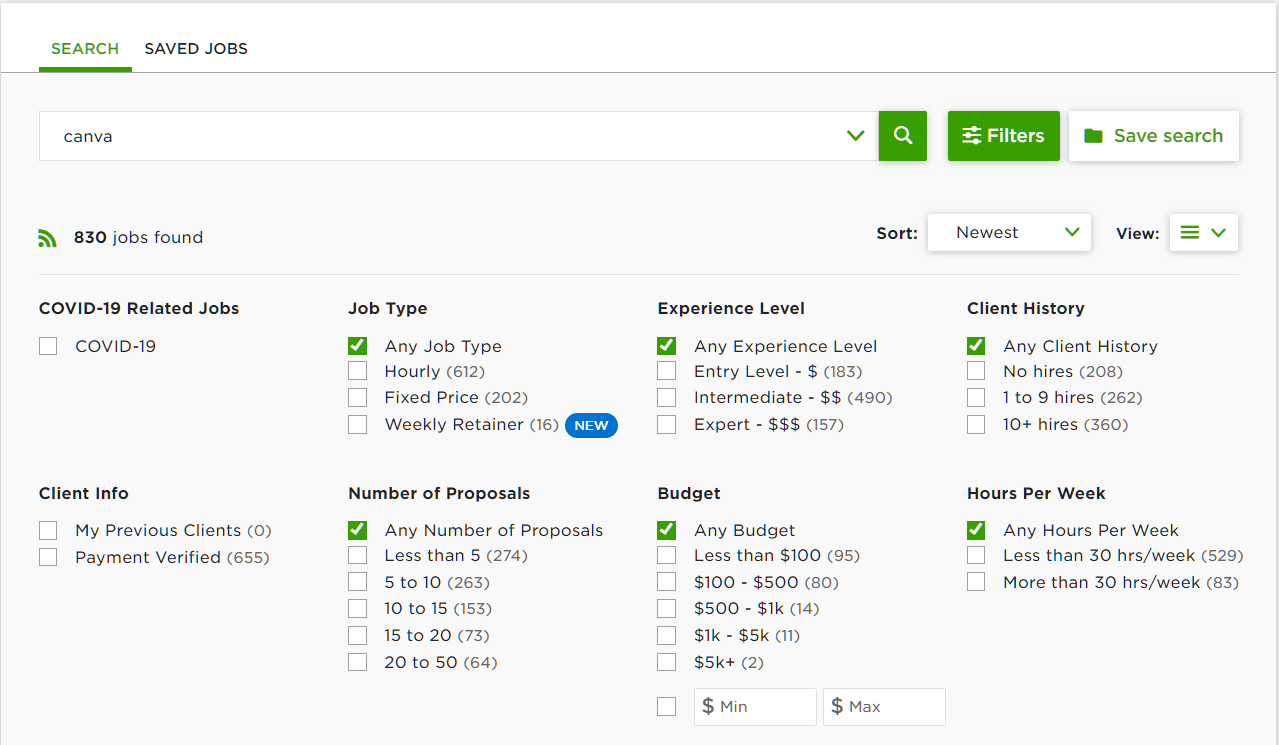Switch to the Saved Jobs tab
1279x745 pixels.
tap(196, 49)
